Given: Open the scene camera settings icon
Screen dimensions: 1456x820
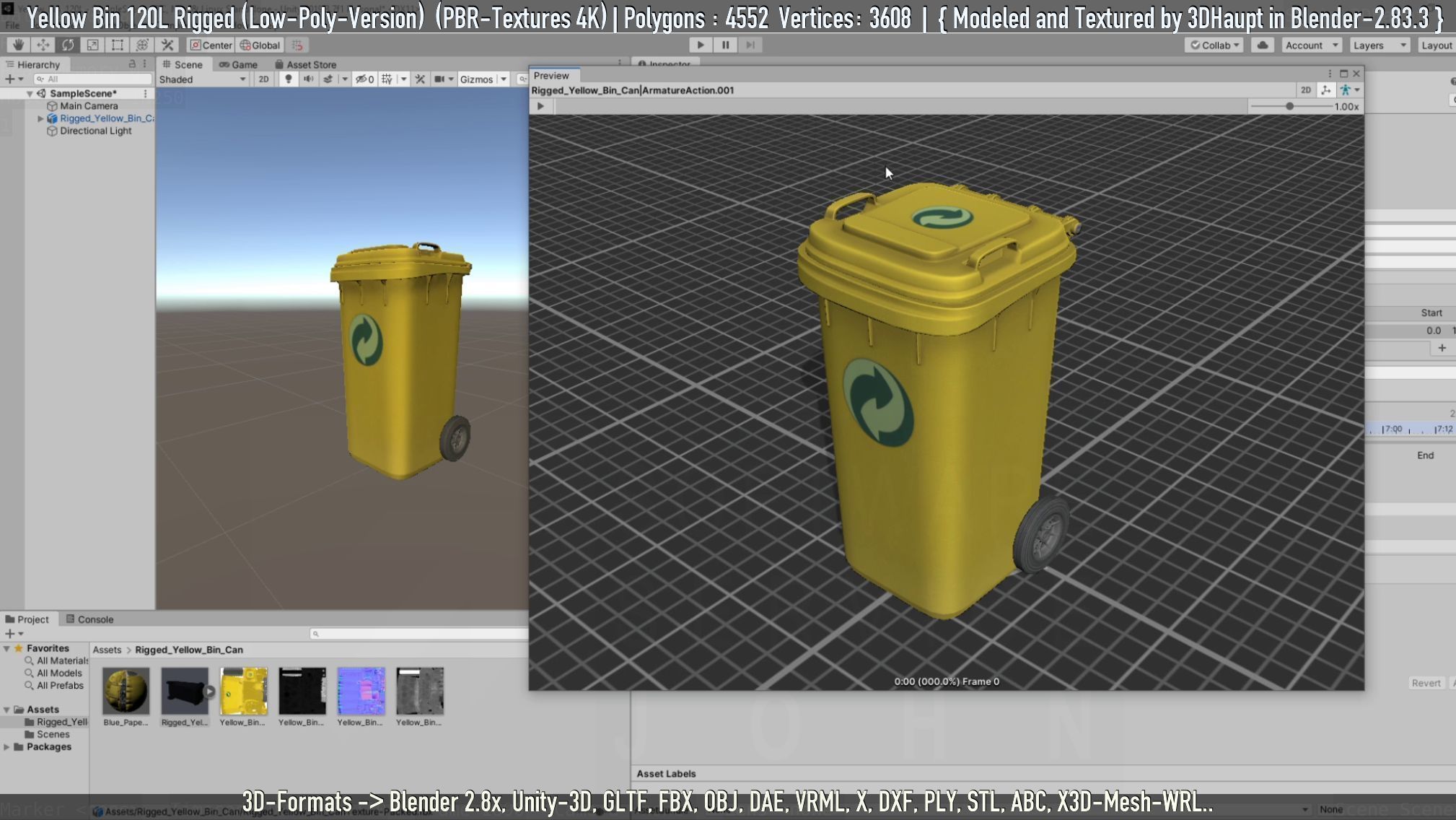Looking at the screenshot, I should point(439,79).
